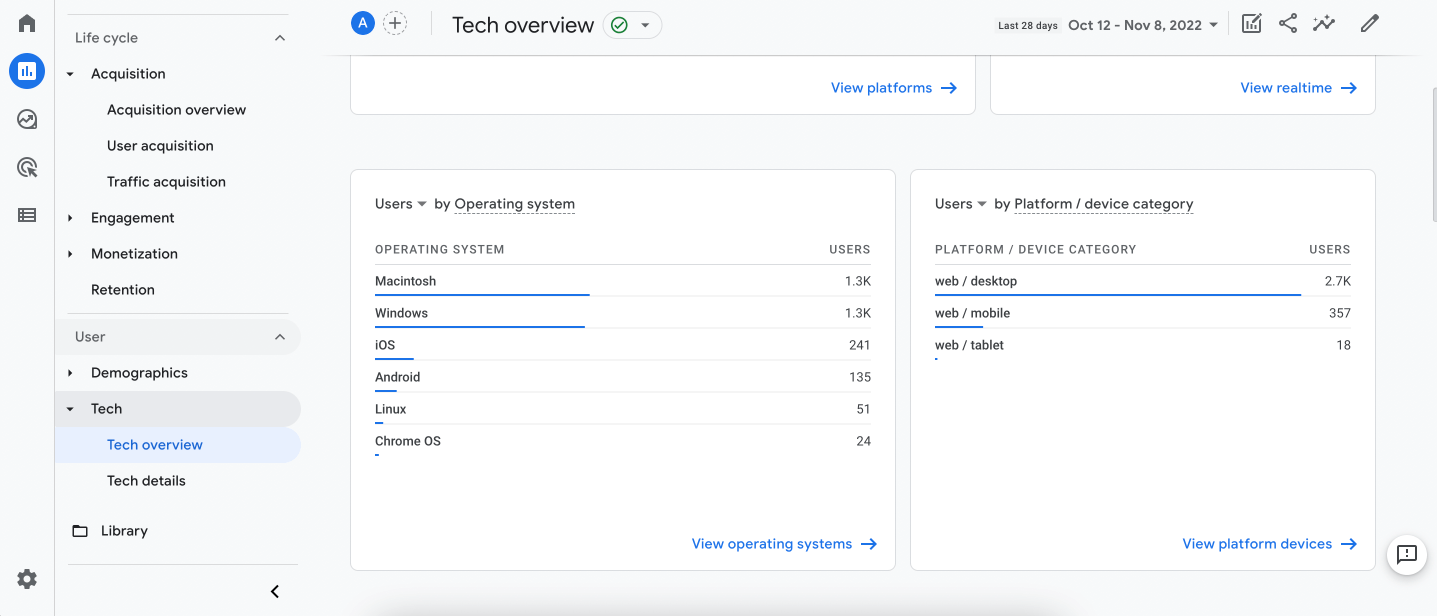
Task: Open the send feedback button
Action: (x=1407, y=554)
